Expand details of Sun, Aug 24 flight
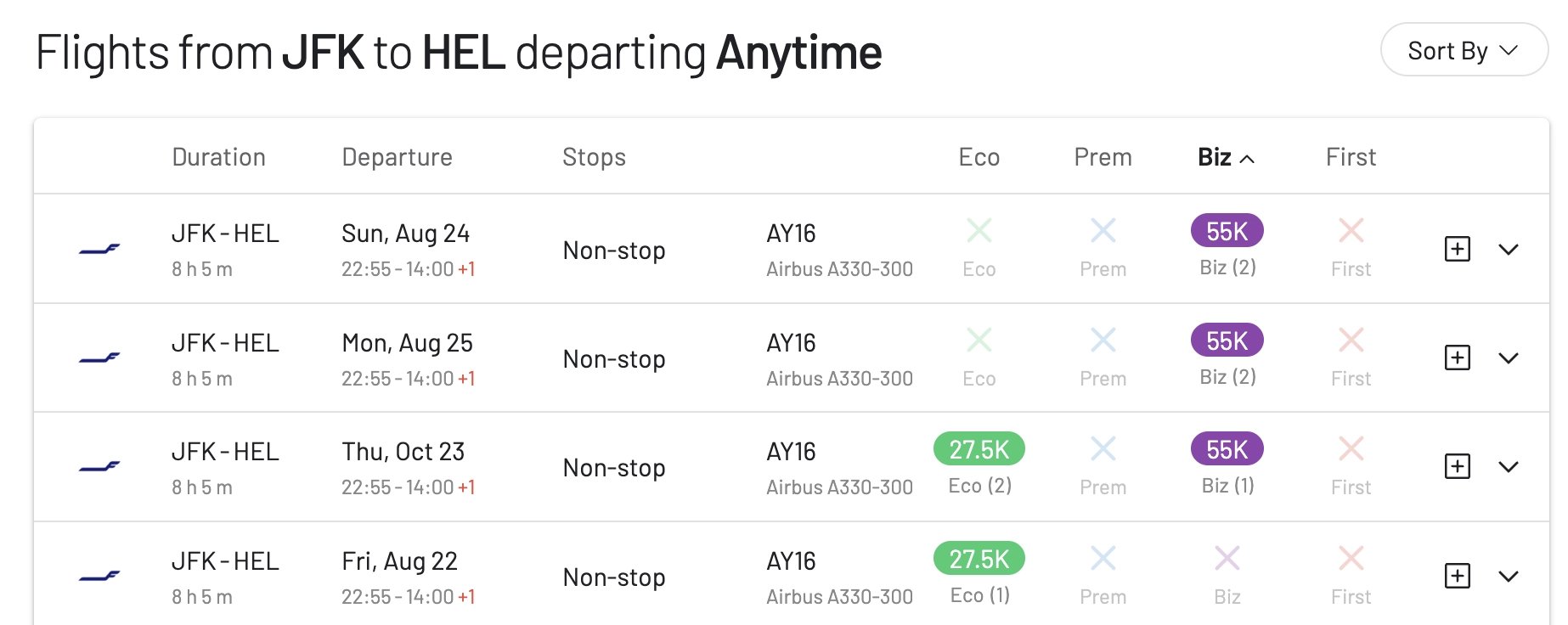 [x=1508, y=249]
